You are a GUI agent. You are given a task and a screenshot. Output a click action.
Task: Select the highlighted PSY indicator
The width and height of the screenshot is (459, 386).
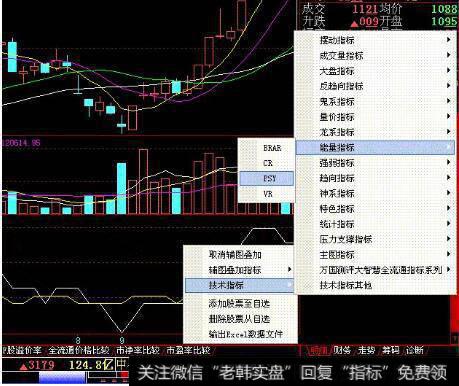pos(266,178)
